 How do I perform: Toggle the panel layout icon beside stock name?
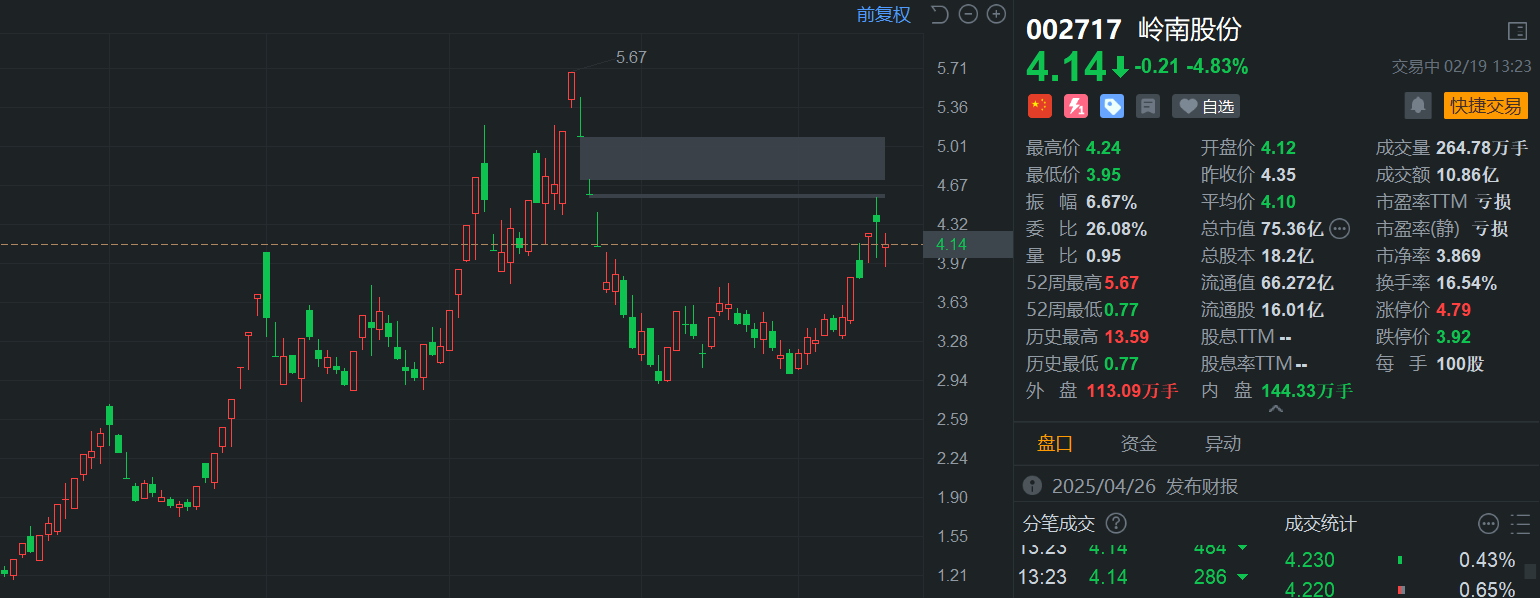[1516, 31]
